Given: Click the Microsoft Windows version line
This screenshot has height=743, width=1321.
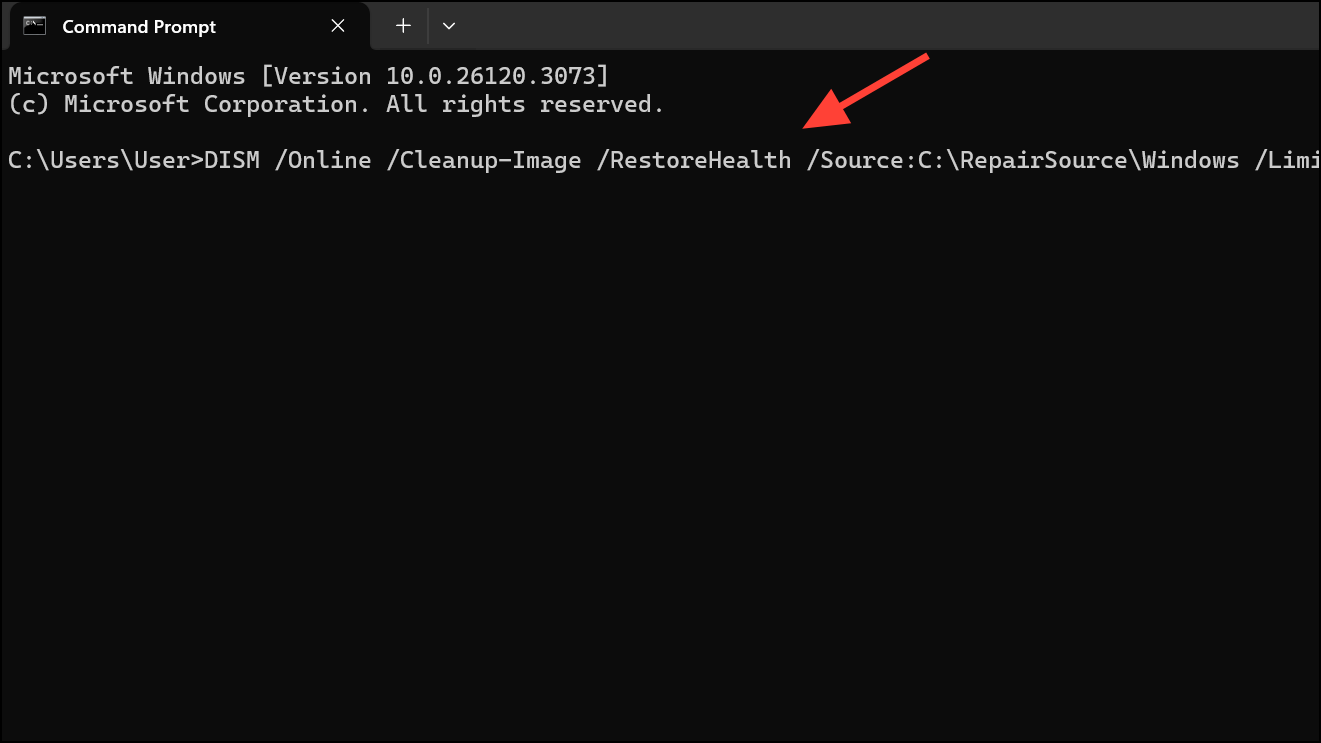Looking at the screenshot, I should click(308, 76).
